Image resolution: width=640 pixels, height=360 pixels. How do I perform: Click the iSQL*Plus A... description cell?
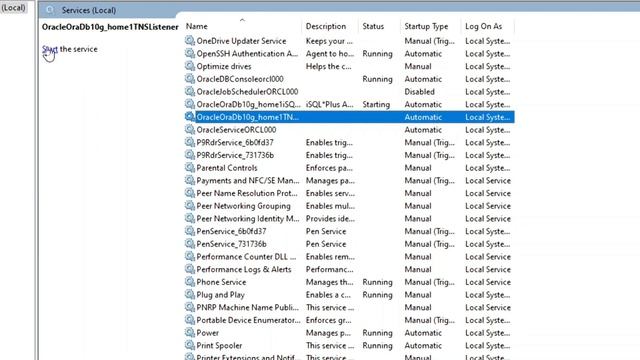(330, 104)
